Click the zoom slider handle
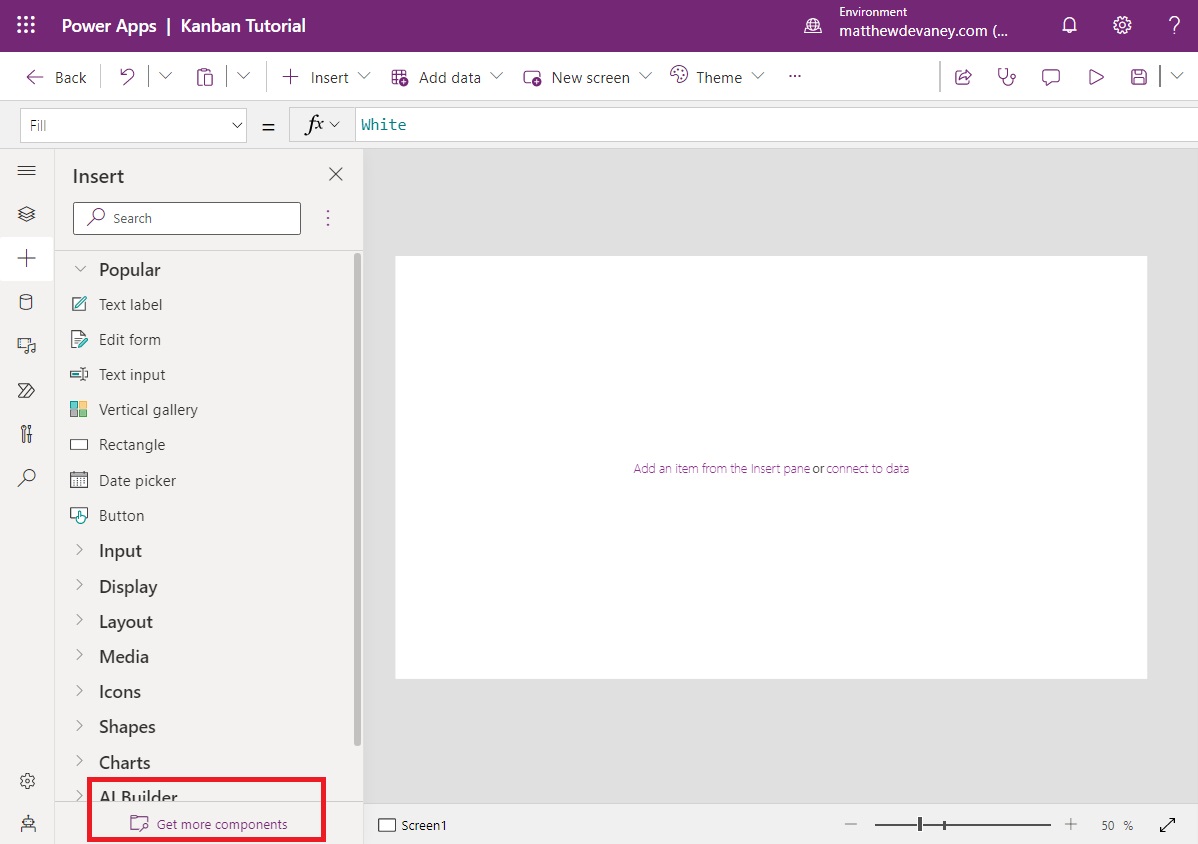 [x=920, y=824]
